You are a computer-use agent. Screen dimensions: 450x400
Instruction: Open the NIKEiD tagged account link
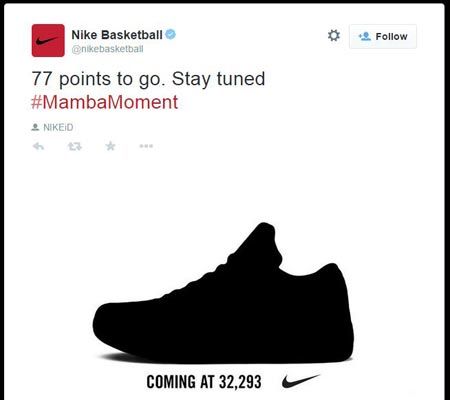pyautogui.click(x=58, y=127)
